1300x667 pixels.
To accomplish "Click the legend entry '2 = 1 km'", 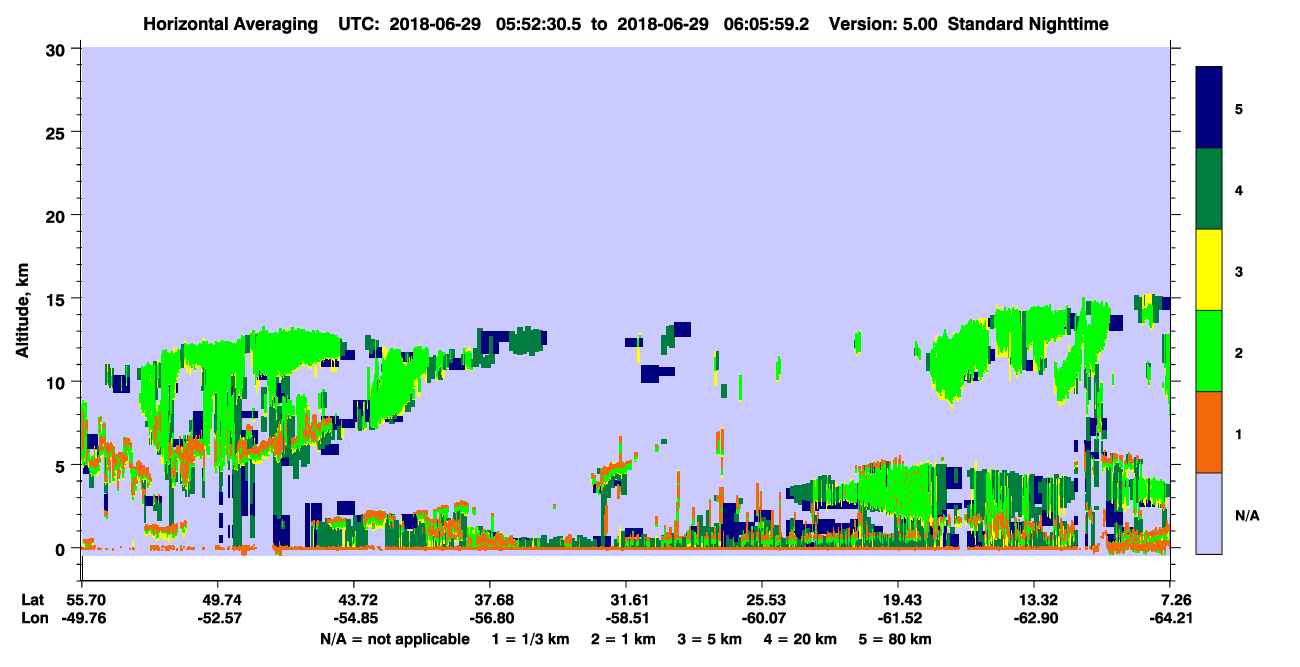I will (624, 639).
